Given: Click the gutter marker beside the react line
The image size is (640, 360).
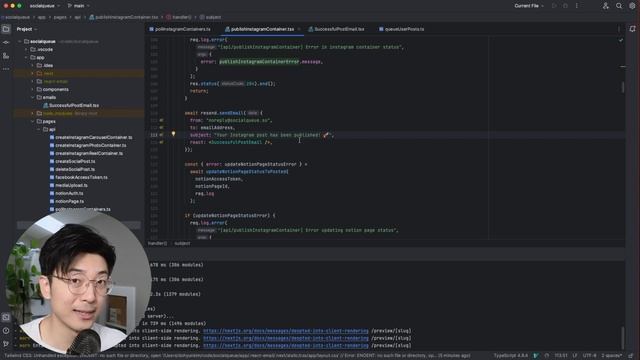Looking at the screenshot, I should click(161, 142).
